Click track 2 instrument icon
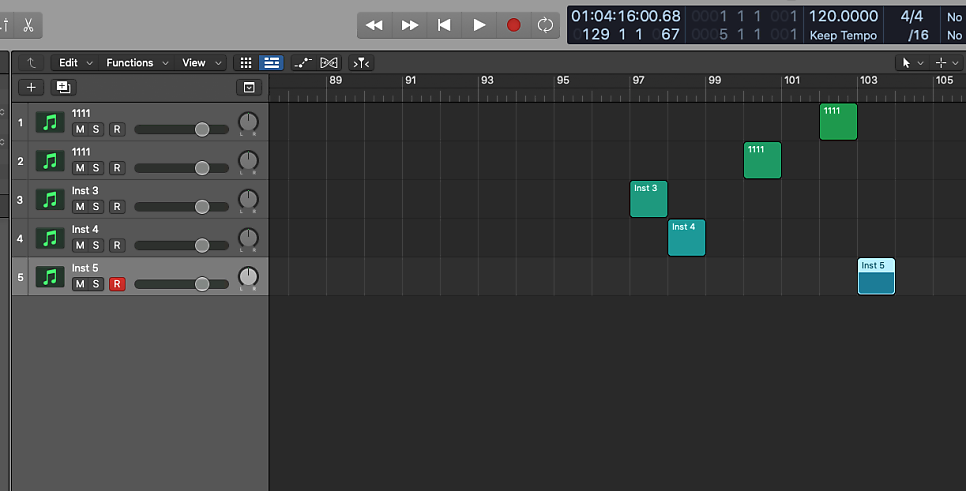 (50, 161)
